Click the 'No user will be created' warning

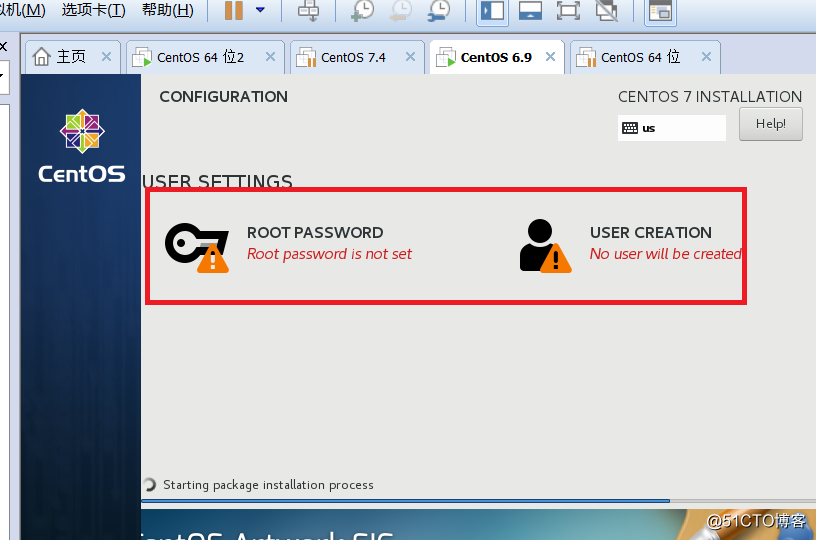pyautogui.click(x=666, y=254)
